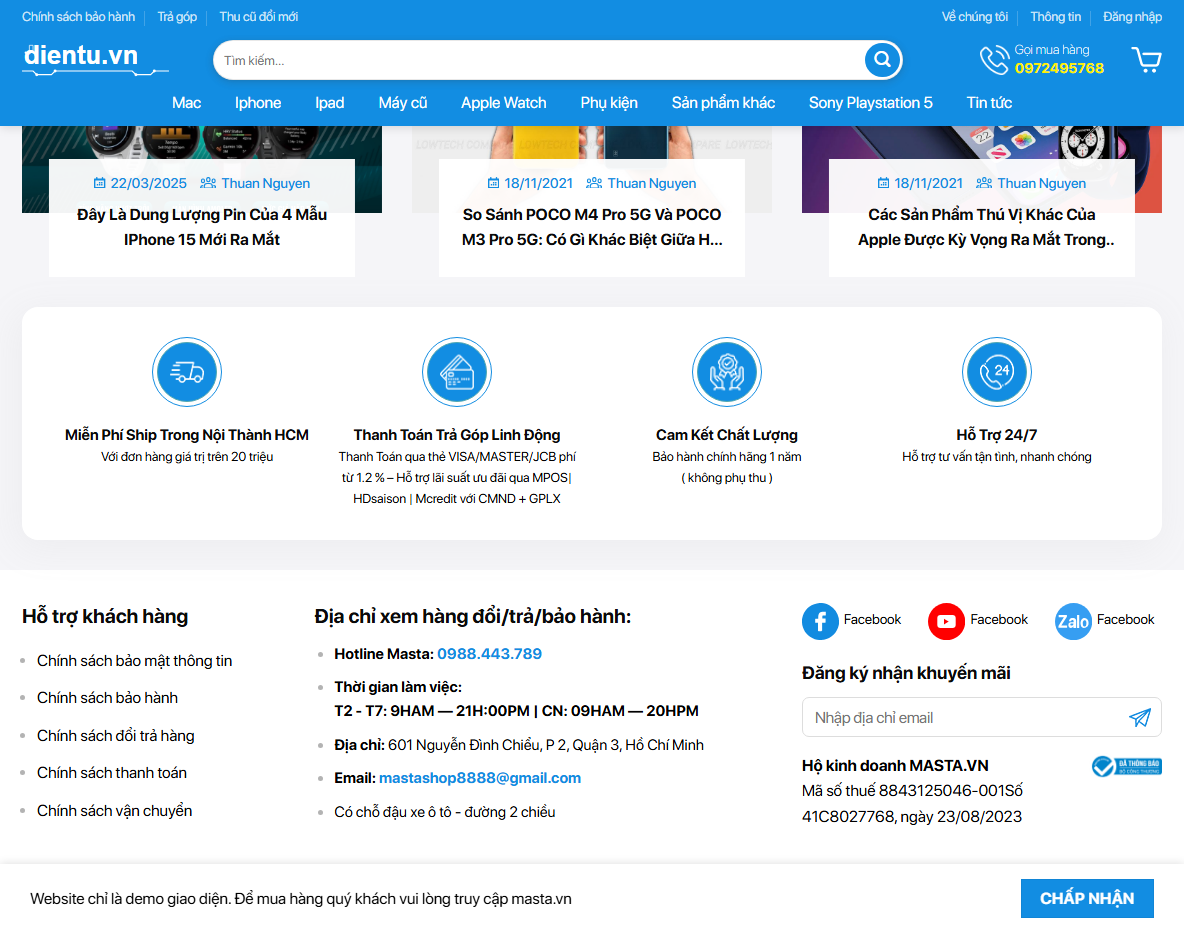Click the free shipping truck icon
Viewport: 1184px width, 933px height.
pos(187,371)
